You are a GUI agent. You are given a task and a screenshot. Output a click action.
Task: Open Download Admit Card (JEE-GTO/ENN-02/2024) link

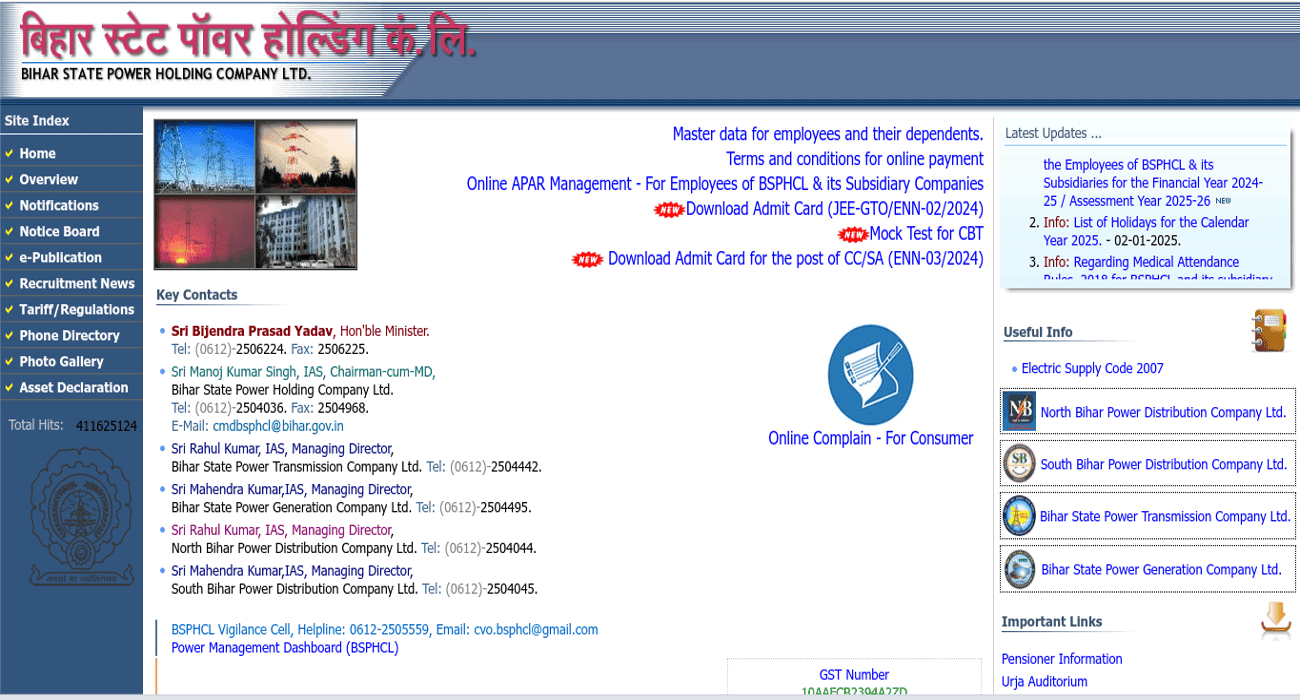click(834, 209)
